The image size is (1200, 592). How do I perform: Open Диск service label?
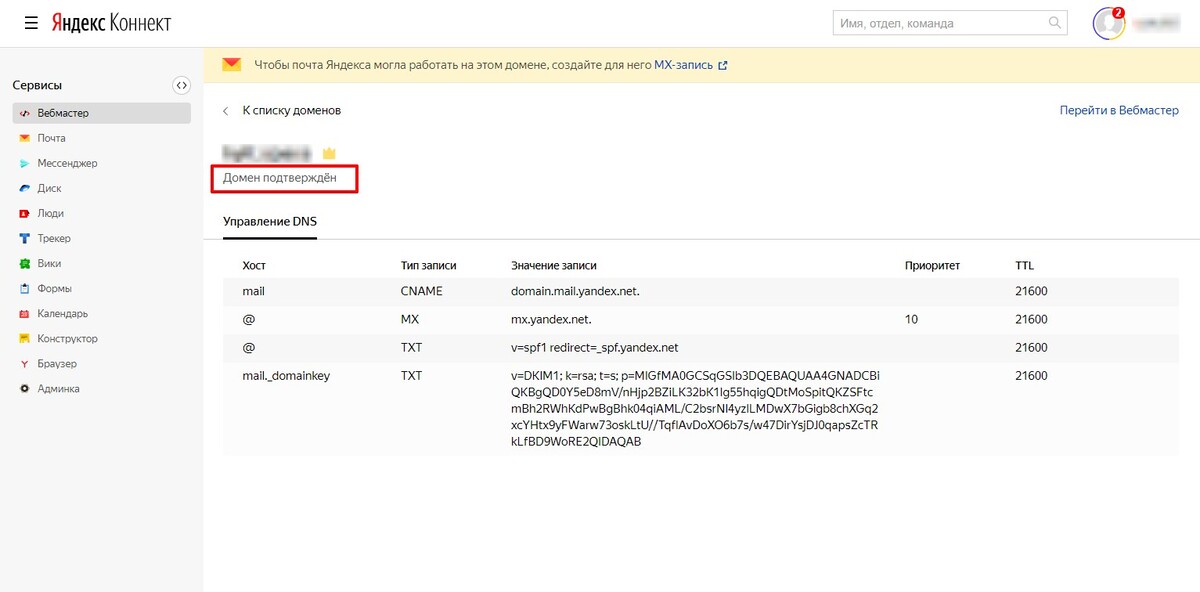point(50,188)
